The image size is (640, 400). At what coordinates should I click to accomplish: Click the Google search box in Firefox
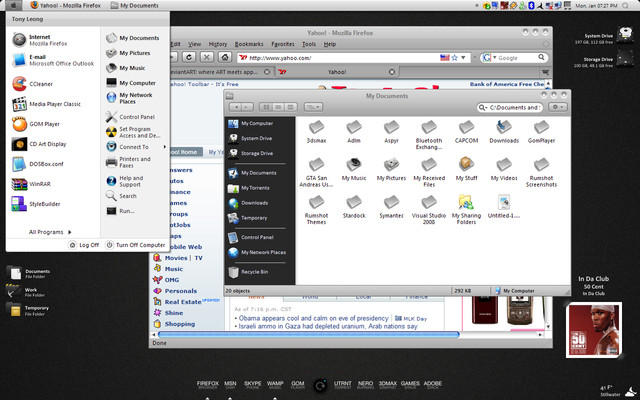click(516, 58)
